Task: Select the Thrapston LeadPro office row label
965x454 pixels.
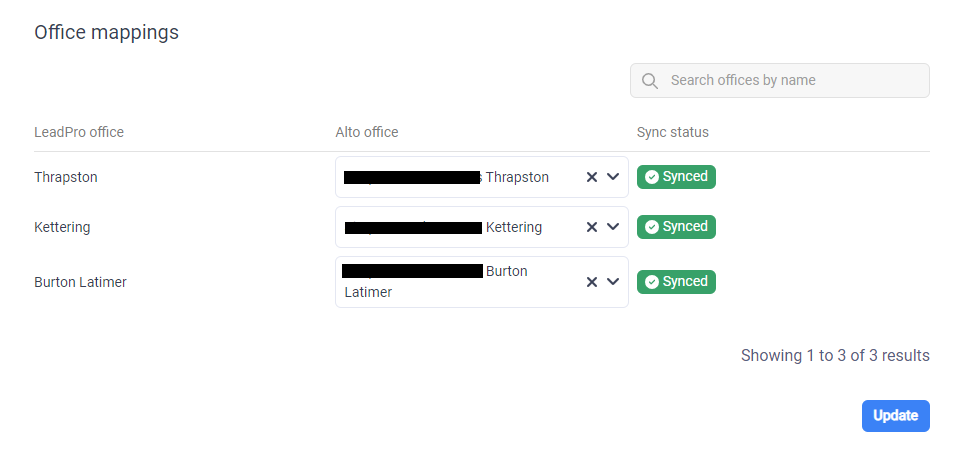Action: tap(66, 177)
